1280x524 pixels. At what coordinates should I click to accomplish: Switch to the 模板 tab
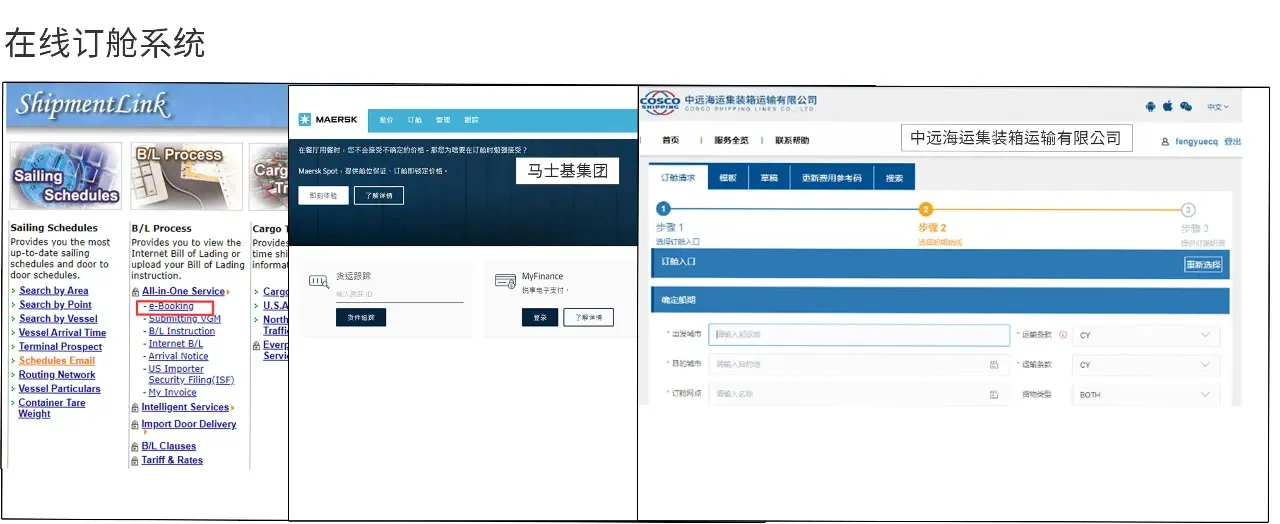pyautogui.click(x=728, y=178)
